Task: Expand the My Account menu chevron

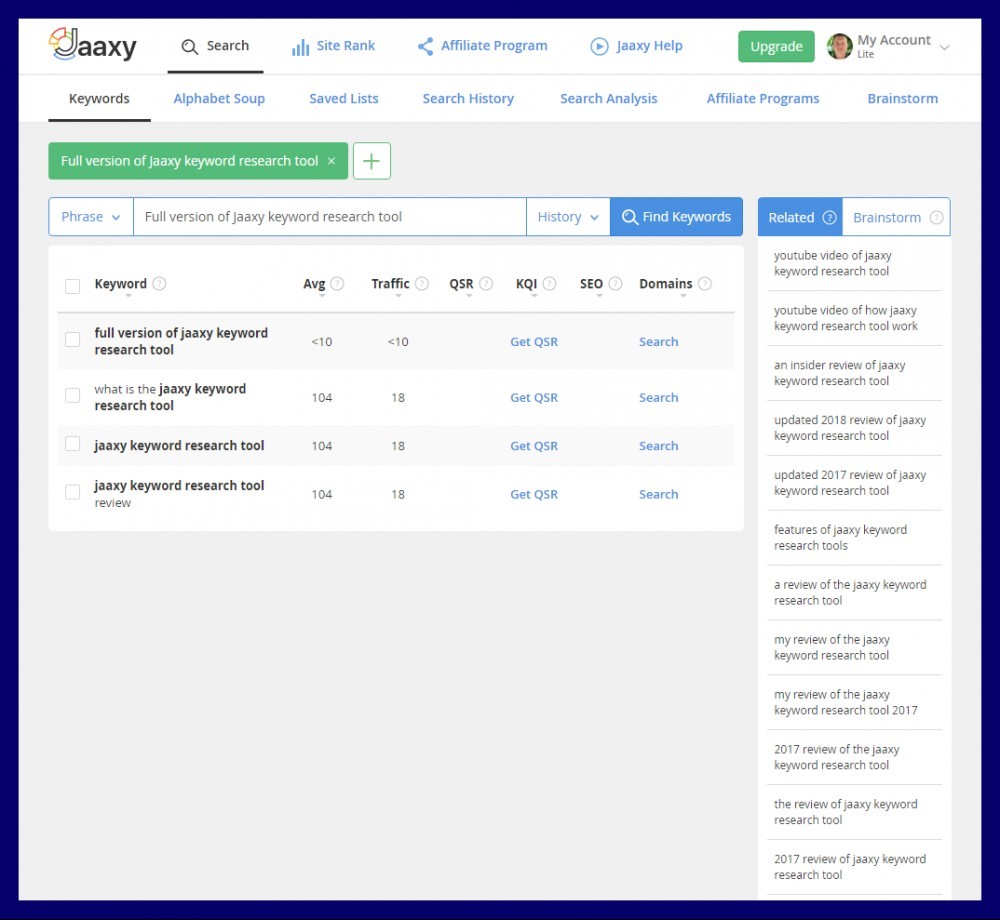Action: 945,47
